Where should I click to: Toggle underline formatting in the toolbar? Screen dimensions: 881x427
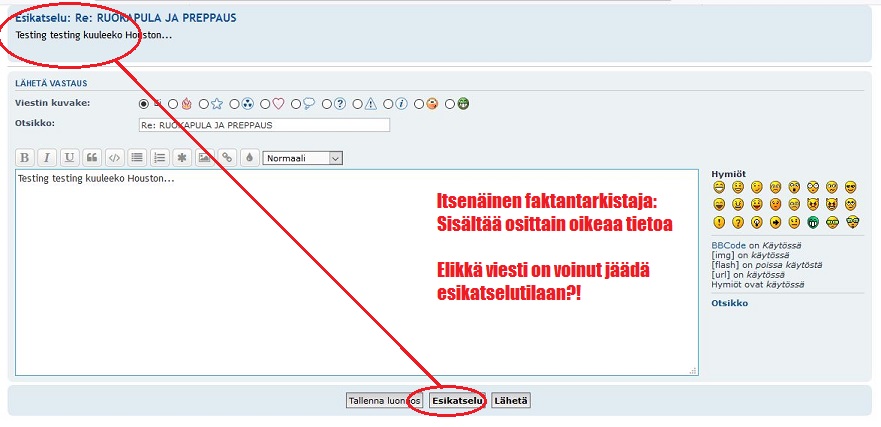pos(69,157)
